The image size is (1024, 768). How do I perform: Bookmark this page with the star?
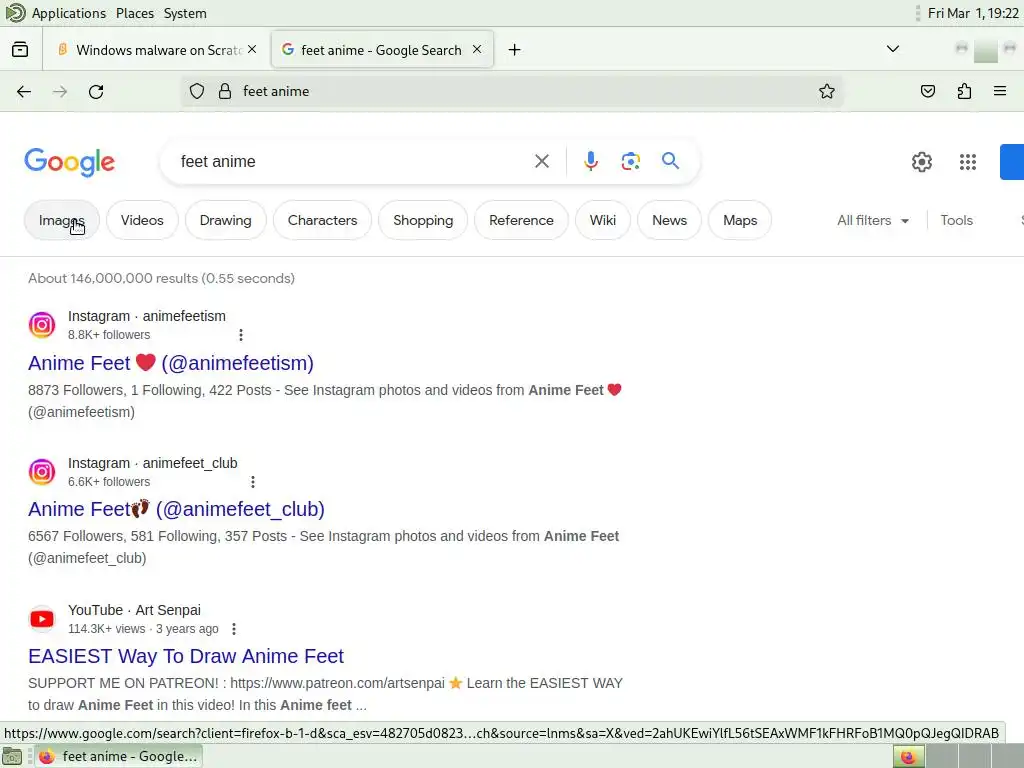[x=827, y=91]
